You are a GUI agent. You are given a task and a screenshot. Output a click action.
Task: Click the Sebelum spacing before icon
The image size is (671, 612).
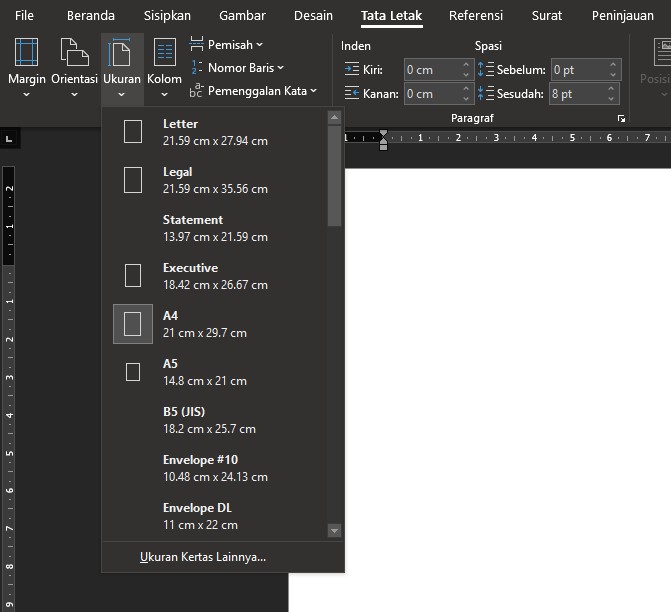pyautogui.click(x=486, y=69)
